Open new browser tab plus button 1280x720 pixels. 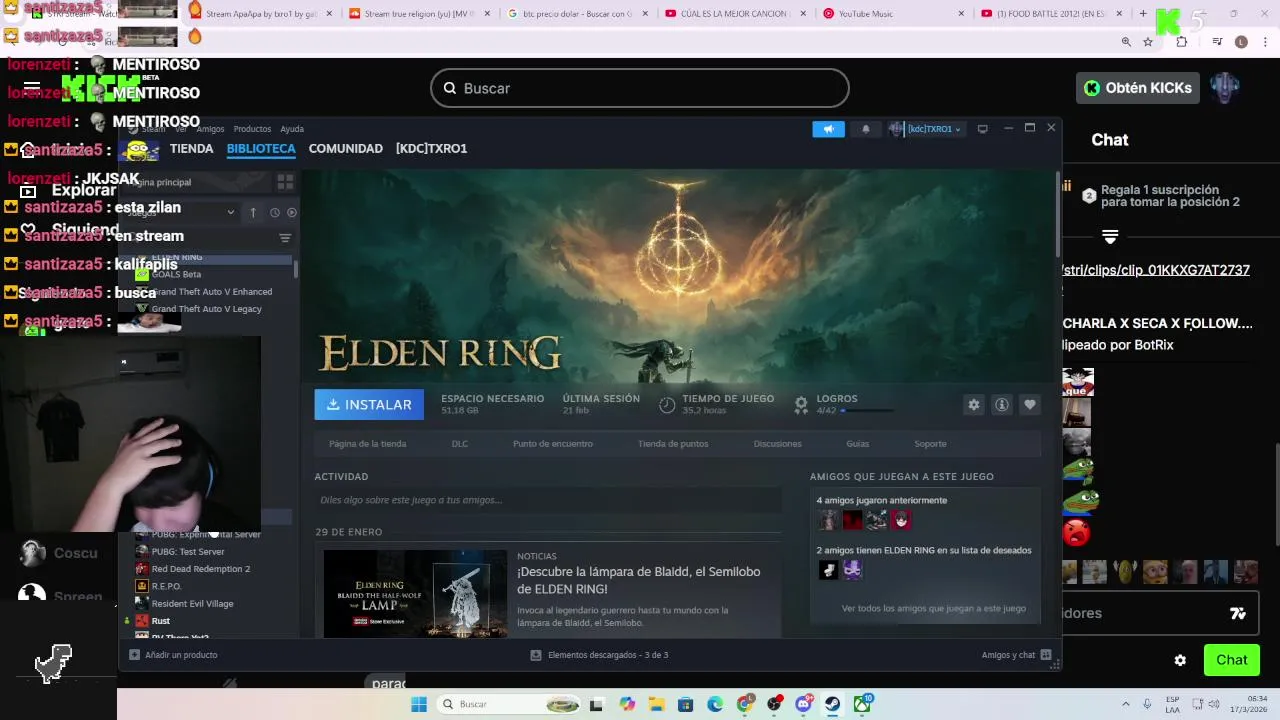(1143, 14)
